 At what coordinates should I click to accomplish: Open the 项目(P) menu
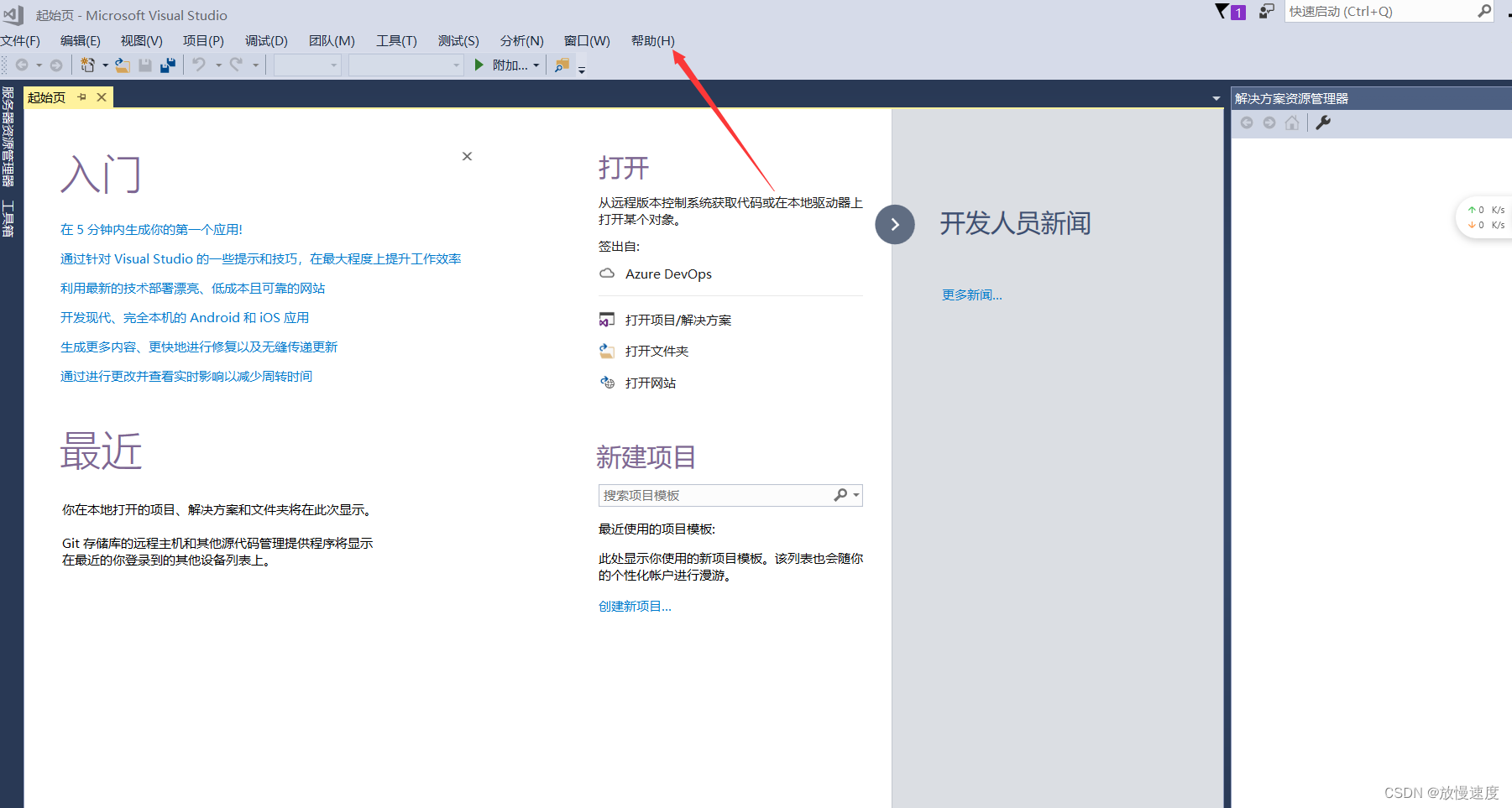click(203, 40)
